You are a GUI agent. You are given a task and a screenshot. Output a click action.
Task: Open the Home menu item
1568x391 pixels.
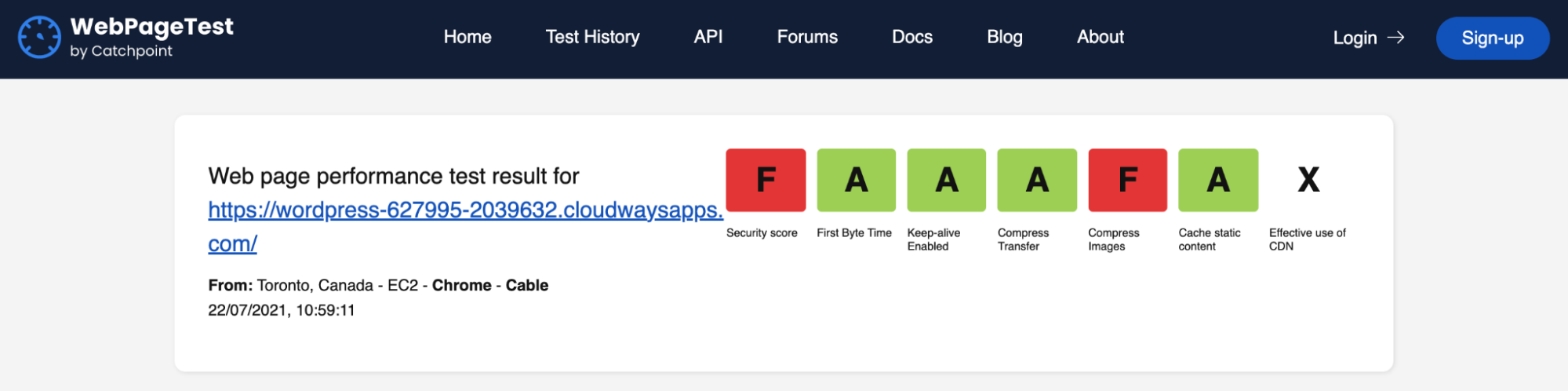467,37
